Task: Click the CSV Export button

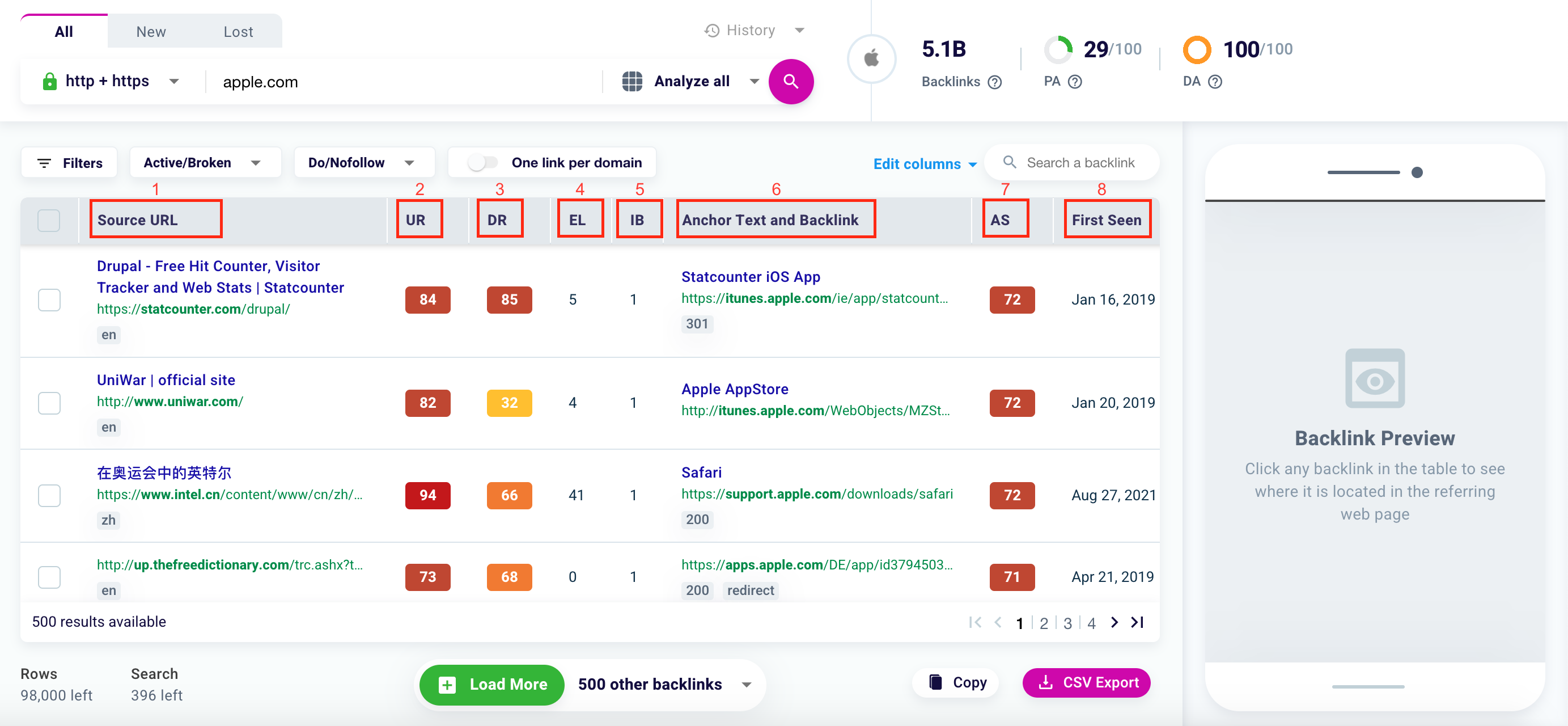Action: point(1087,682)
